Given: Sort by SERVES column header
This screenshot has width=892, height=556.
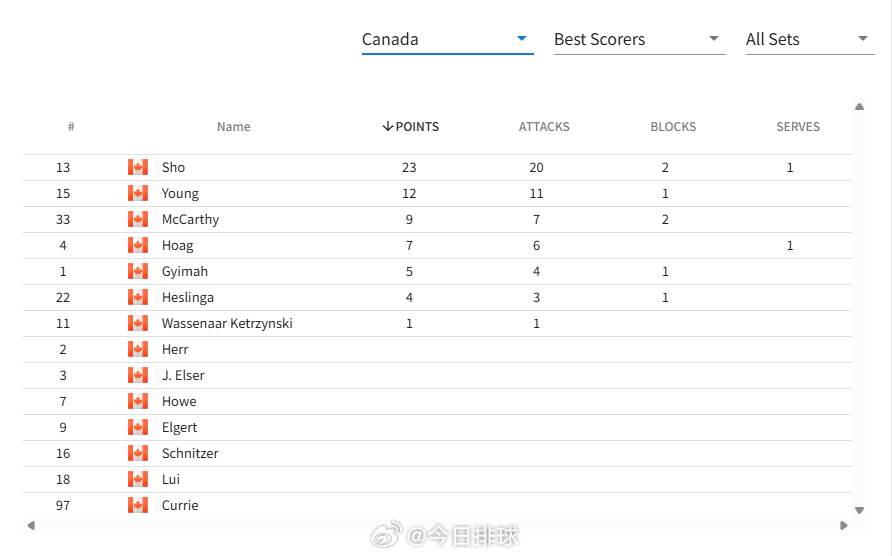Looking at the screenshot, I should click(798, 126).
